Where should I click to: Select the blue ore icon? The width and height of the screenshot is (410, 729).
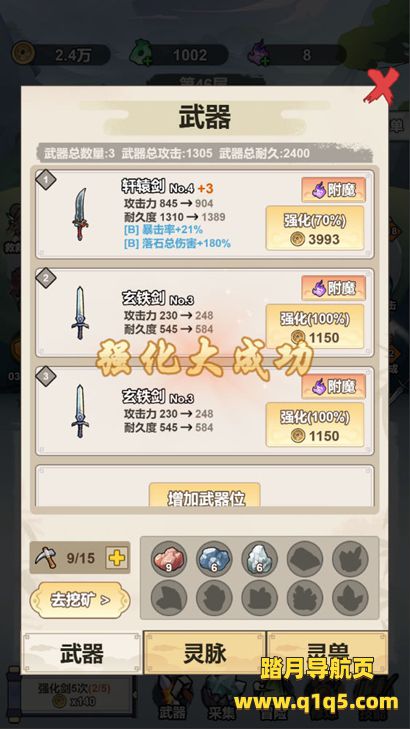coord(214,558)
